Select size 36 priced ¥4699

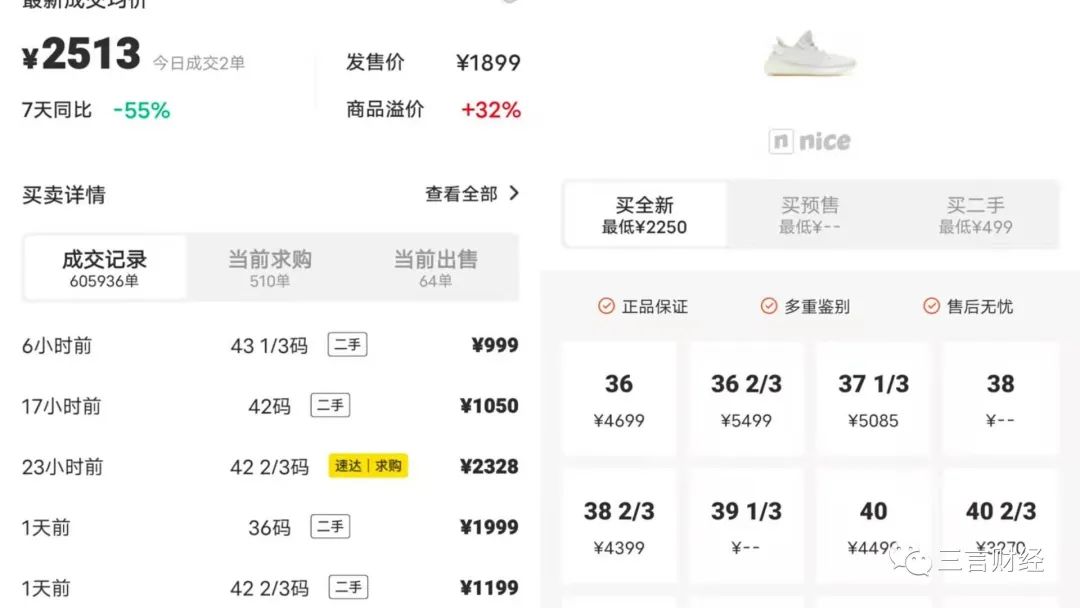[x=618, y=399]
